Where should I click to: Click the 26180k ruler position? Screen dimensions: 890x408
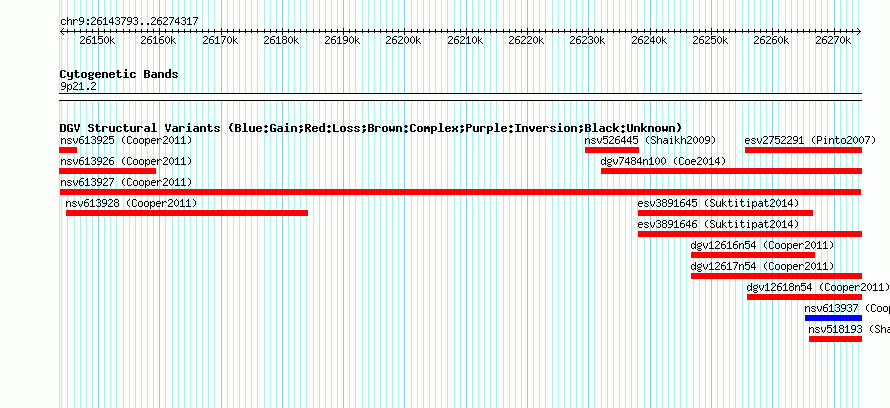click(281, 40)
